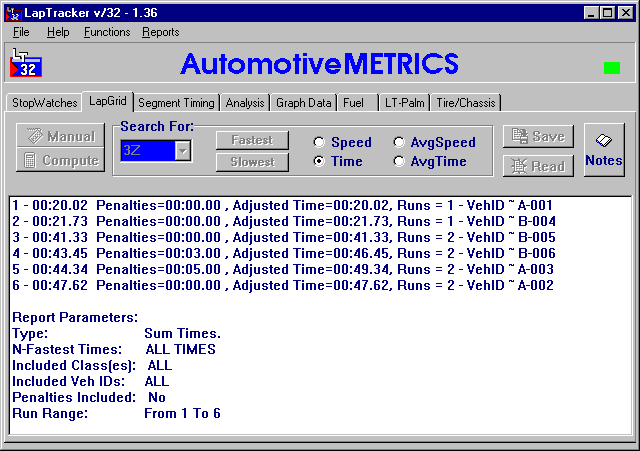640x451 pixels.
Task: Click the Included Class(es): ALL line
Action: point(92,365)
